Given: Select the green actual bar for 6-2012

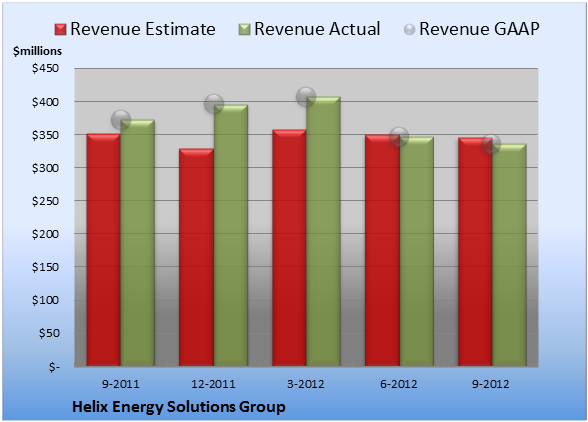Looking at the screenshot, I should [x=417, y=252].
